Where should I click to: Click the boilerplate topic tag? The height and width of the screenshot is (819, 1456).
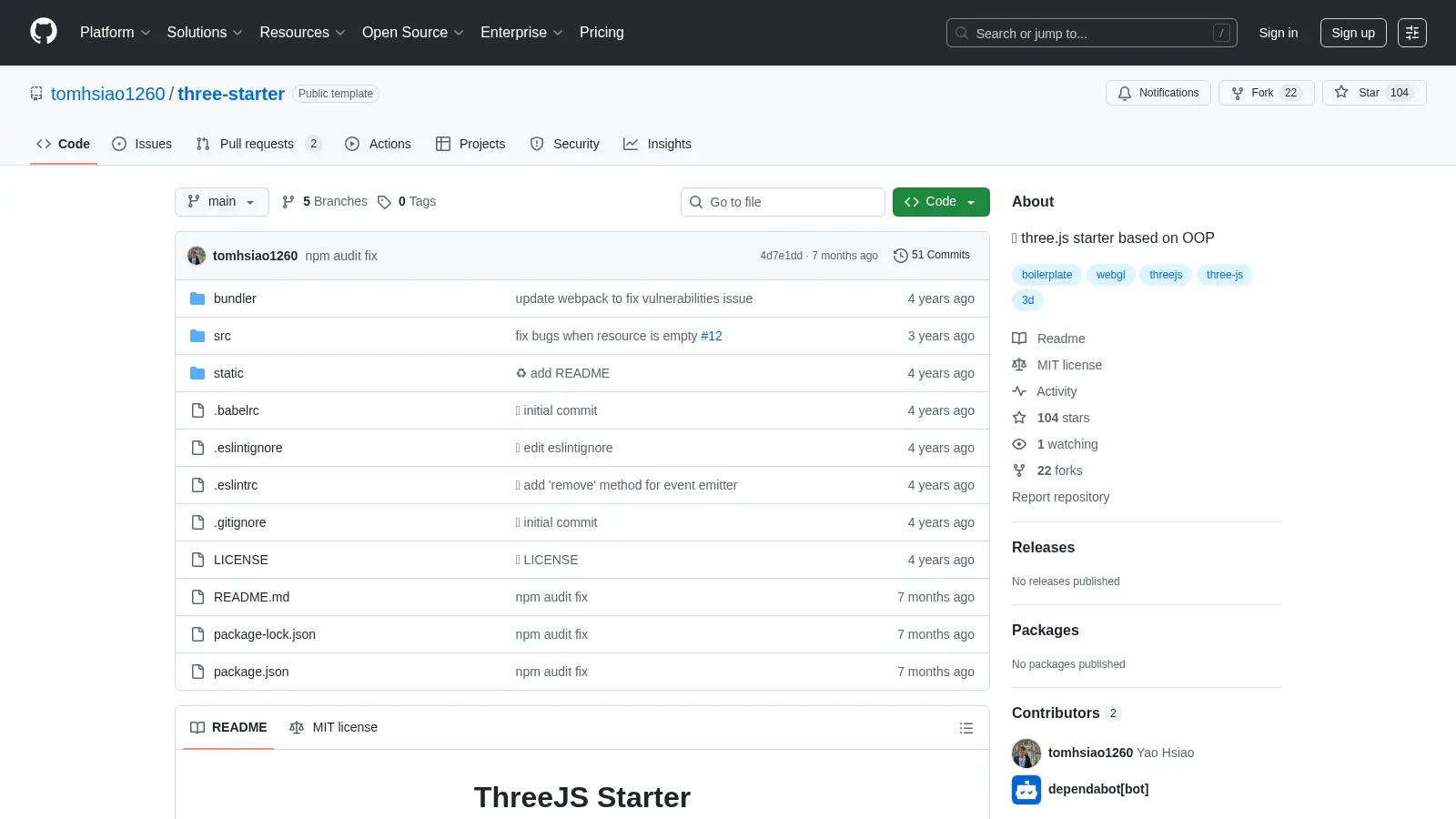pos(1046,275)
